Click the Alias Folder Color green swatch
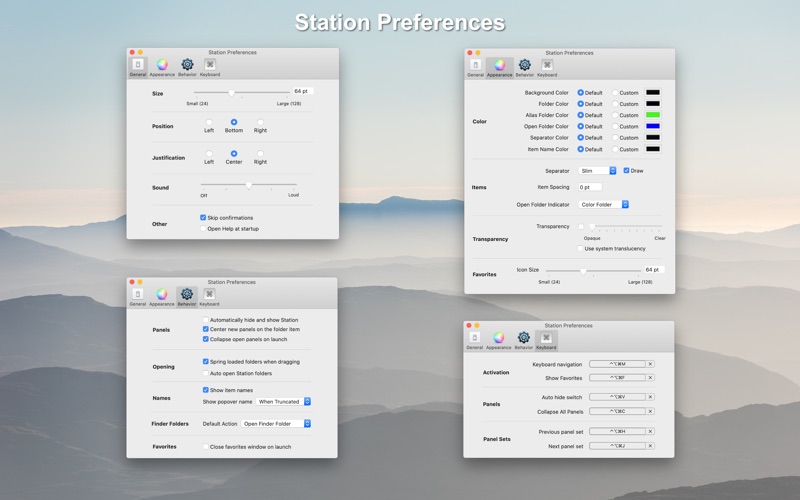Screen dimensions: 800x500 click(x=653, y=115)
